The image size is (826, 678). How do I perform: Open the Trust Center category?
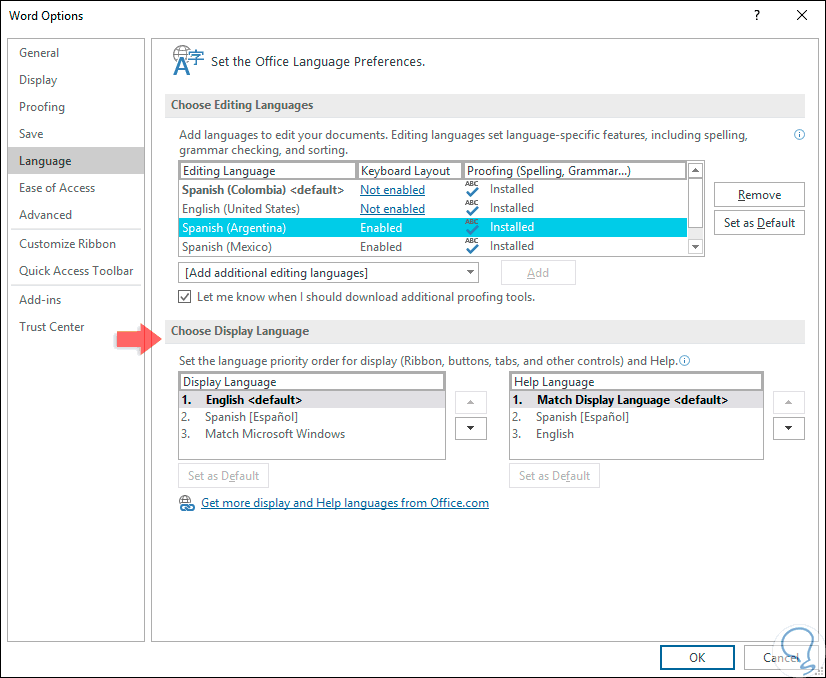click(76, 327)
